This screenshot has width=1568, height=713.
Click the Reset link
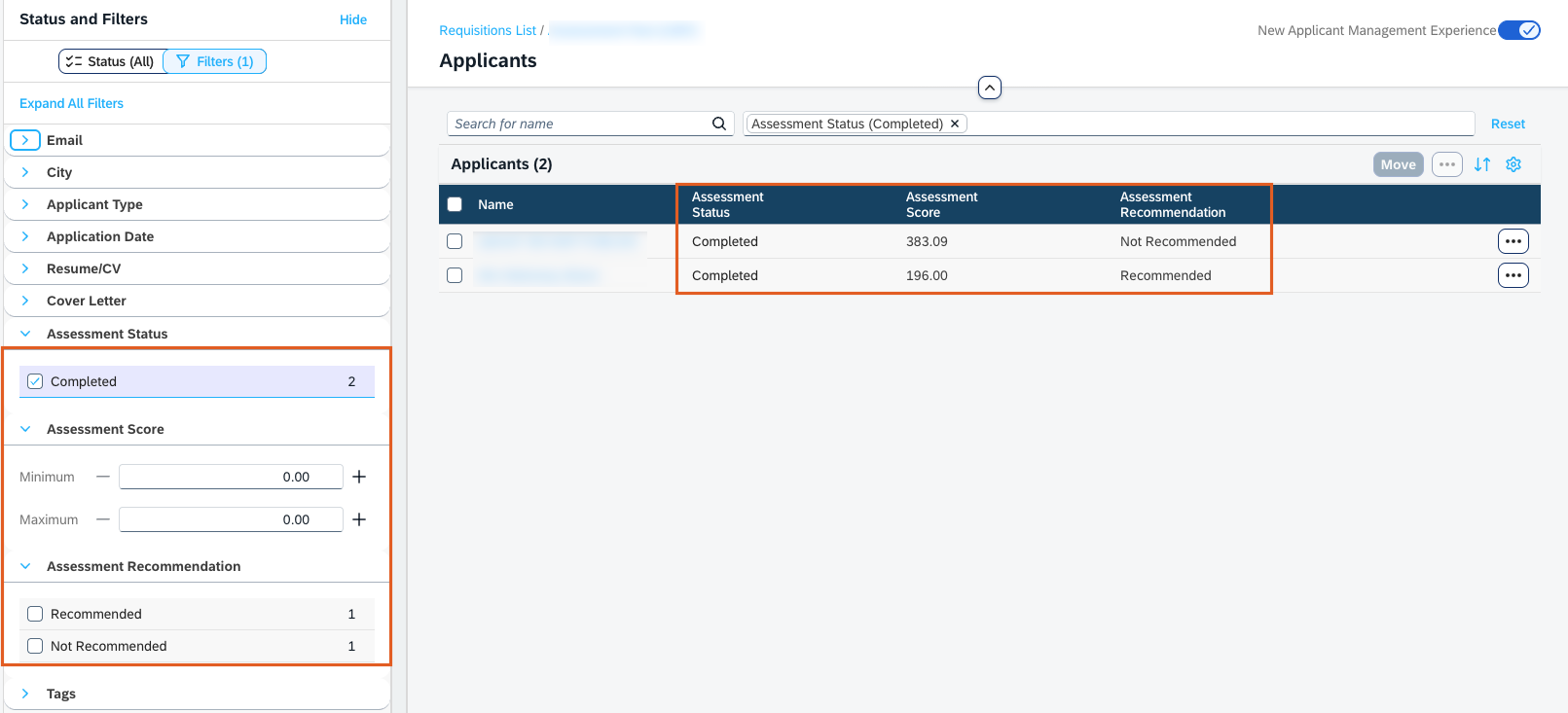click(x=1507, y=124)
